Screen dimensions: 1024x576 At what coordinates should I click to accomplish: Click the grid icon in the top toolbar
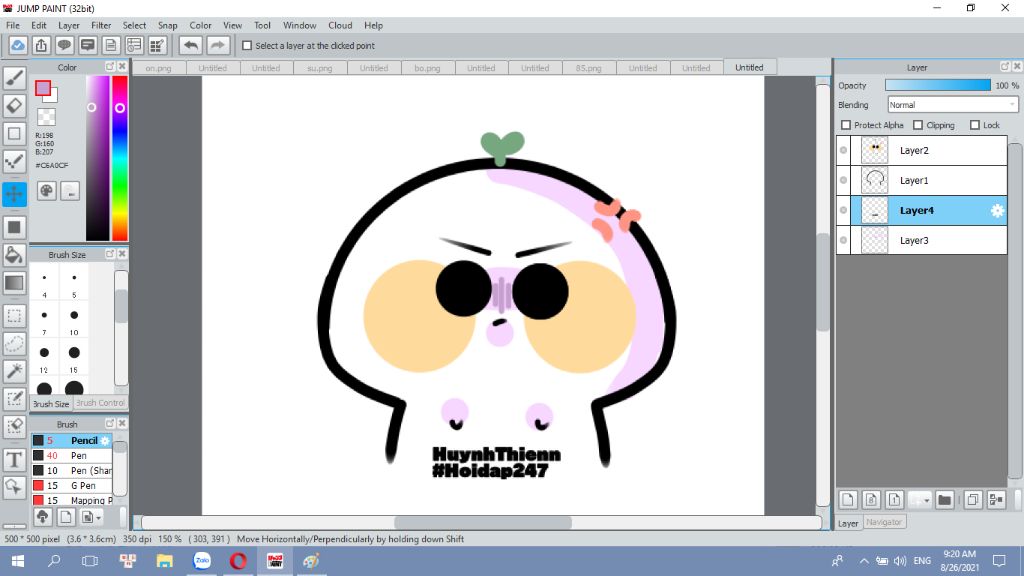(157, 45)
